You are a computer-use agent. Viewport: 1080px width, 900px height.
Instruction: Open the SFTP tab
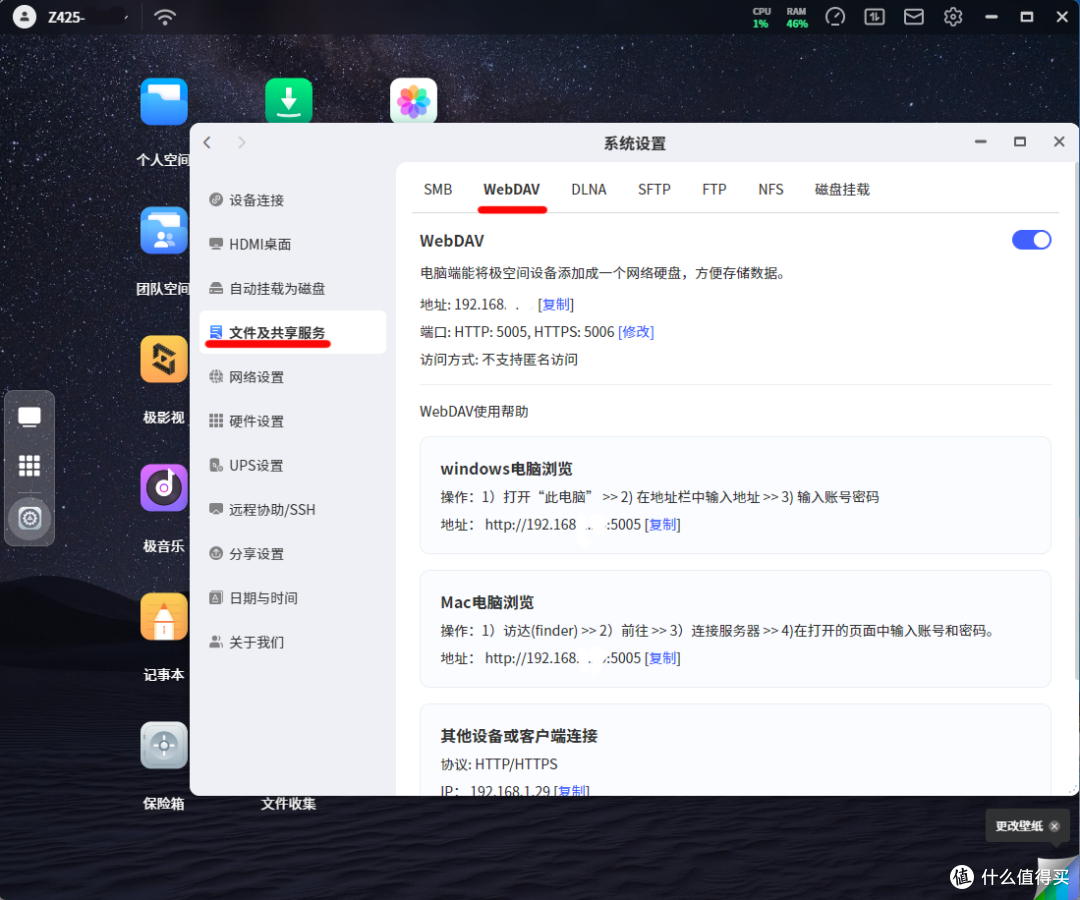[654, 189]
